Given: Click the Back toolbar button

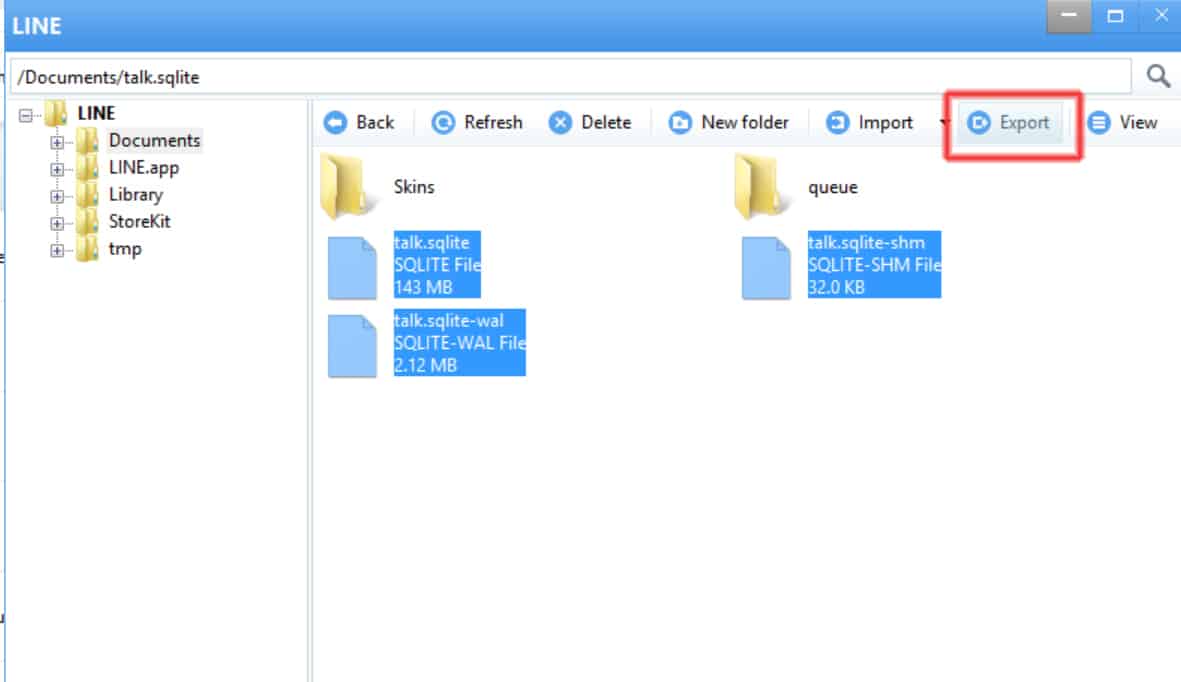Looking at the screenshot, I should [x=359, y=123].
